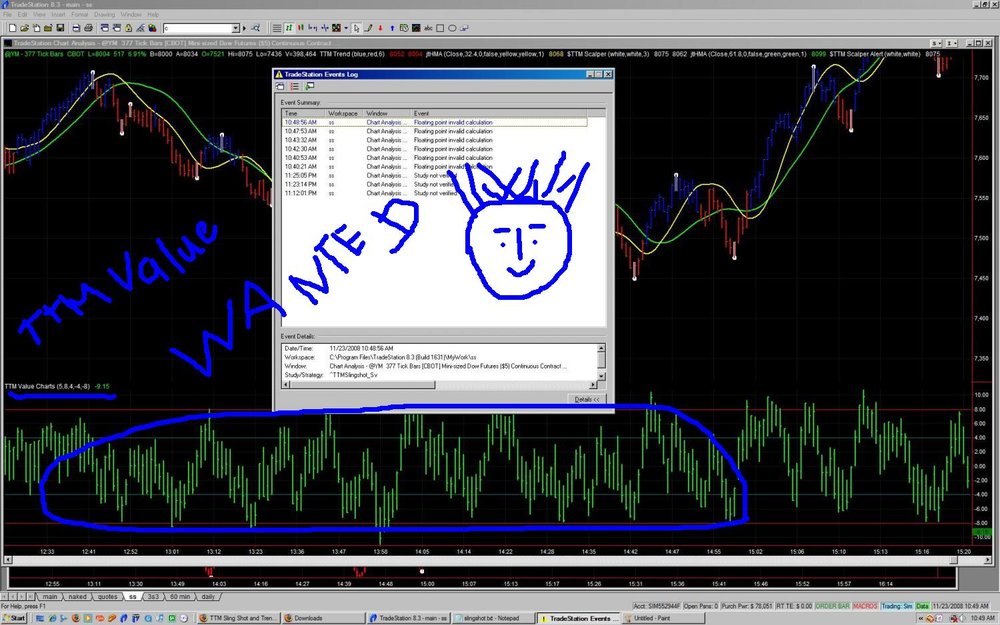This screenshot has width=1000, height=625.
Task: Switch to the 3s3 workspace tab
Action: point(153,597)
